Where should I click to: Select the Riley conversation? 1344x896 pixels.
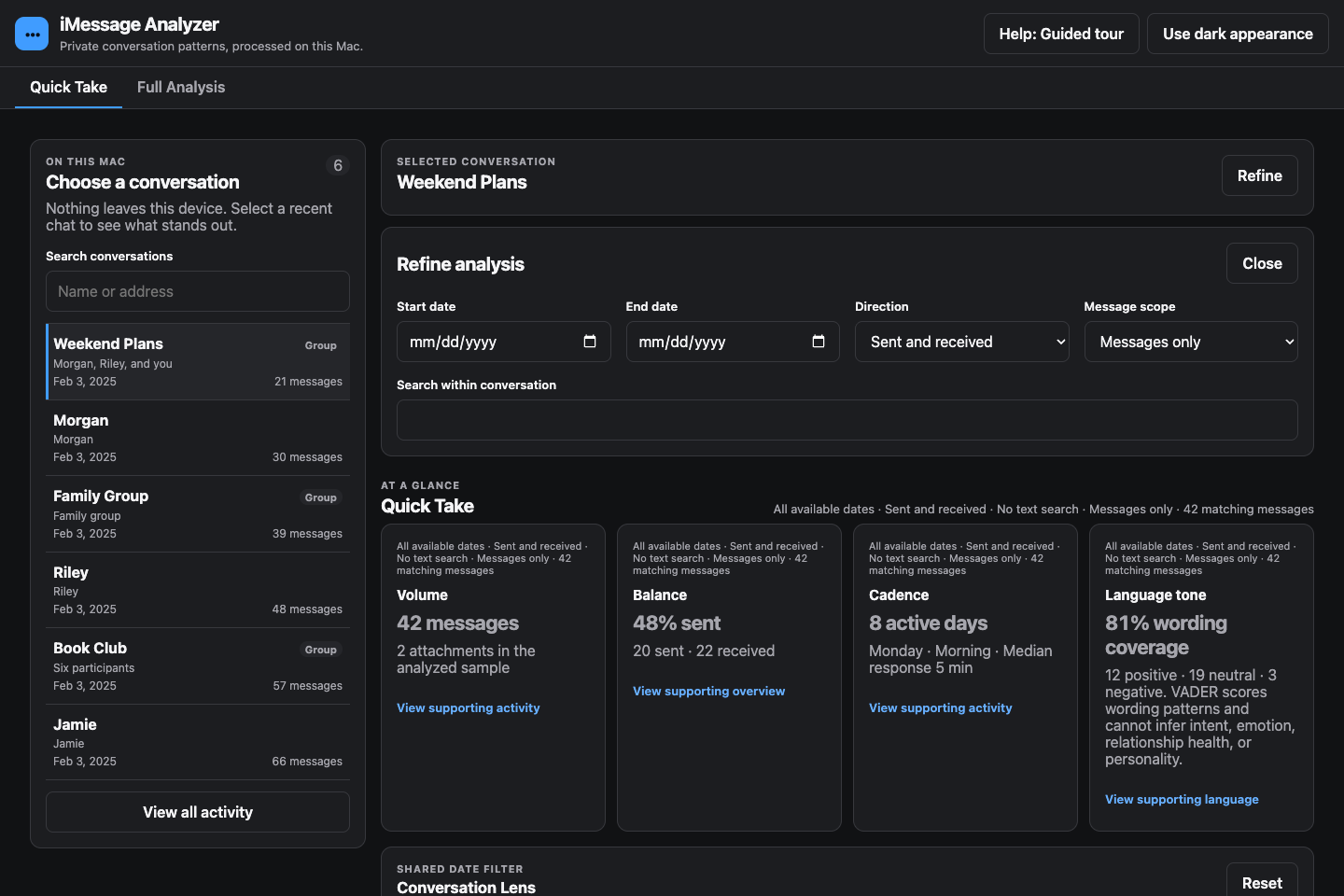pyautogui.click(x=198, y=591)
